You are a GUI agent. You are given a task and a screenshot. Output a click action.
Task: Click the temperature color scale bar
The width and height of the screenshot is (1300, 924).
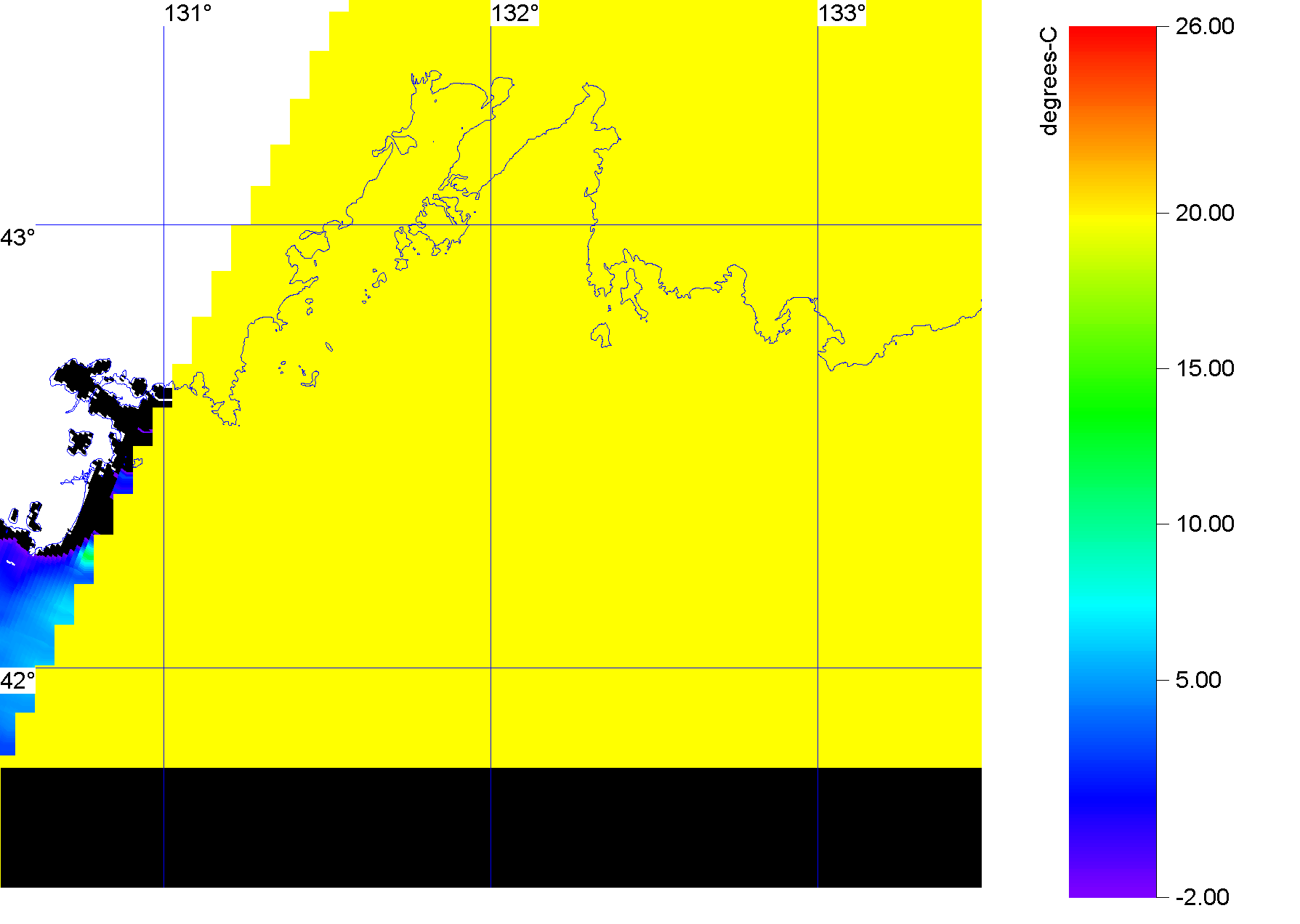(x=1113, y=462)
